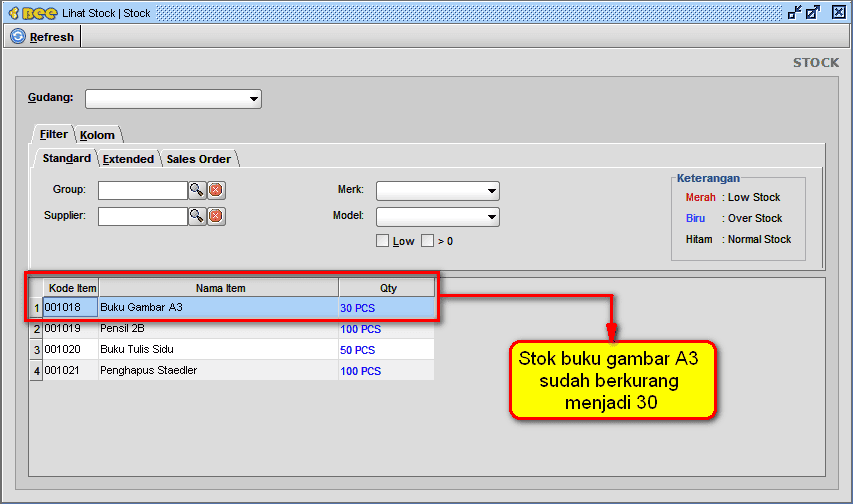Click the minimize-to-tray window icon
The width and height of the screenshot is (853, 504).
tap(794, 13)
